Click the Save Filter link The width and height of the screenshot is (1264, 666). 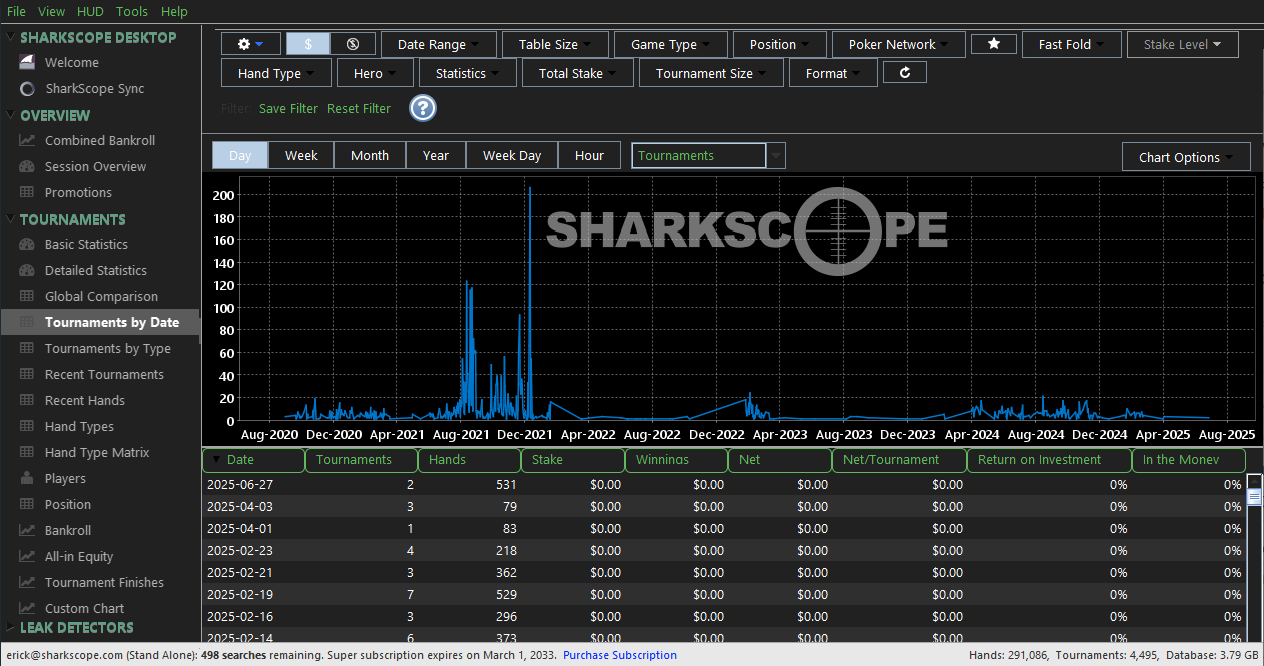click(288, 108)
